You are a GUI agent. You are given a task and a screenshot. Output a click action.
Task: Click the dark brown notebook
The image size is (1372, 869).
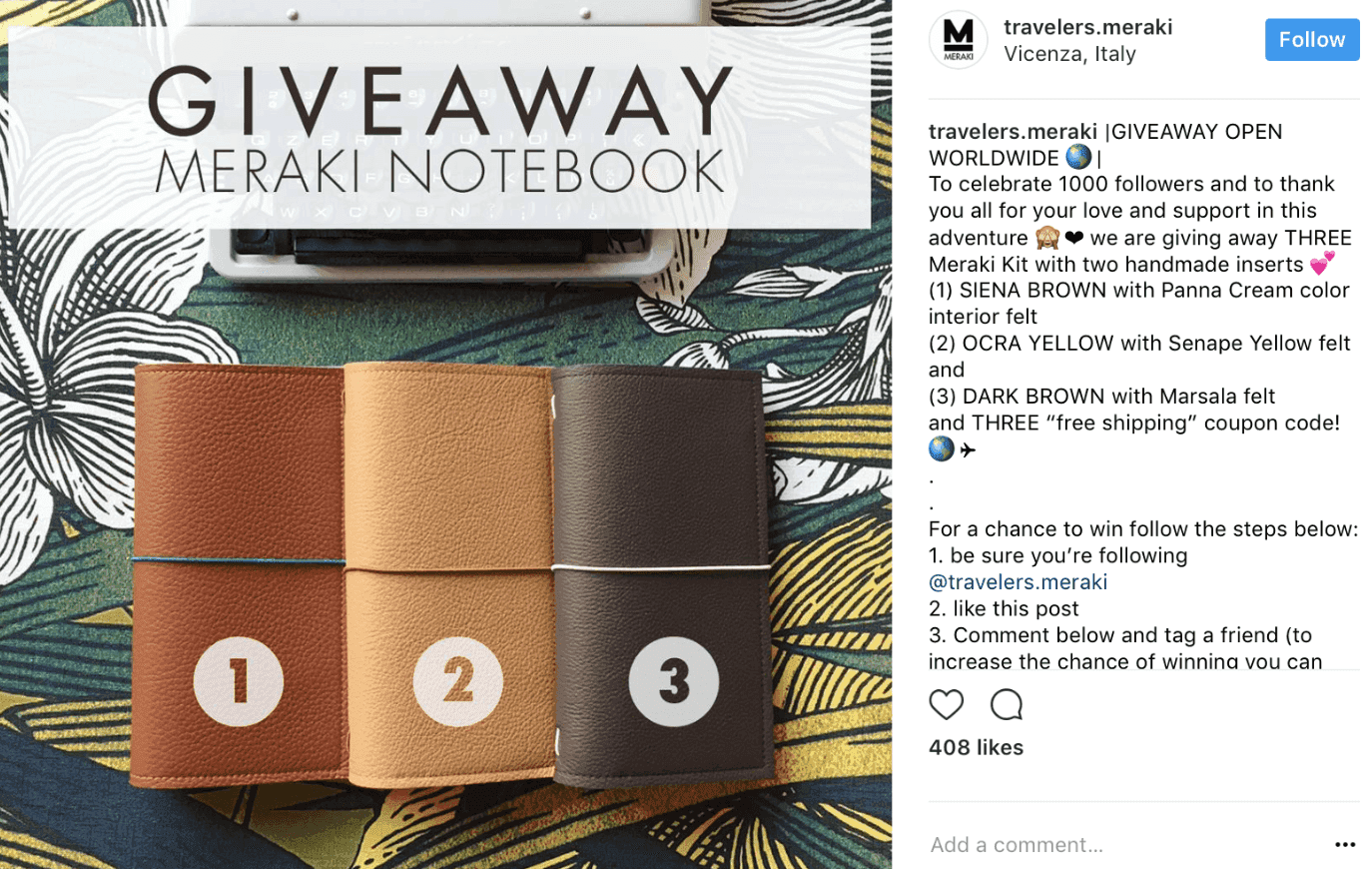662,575
